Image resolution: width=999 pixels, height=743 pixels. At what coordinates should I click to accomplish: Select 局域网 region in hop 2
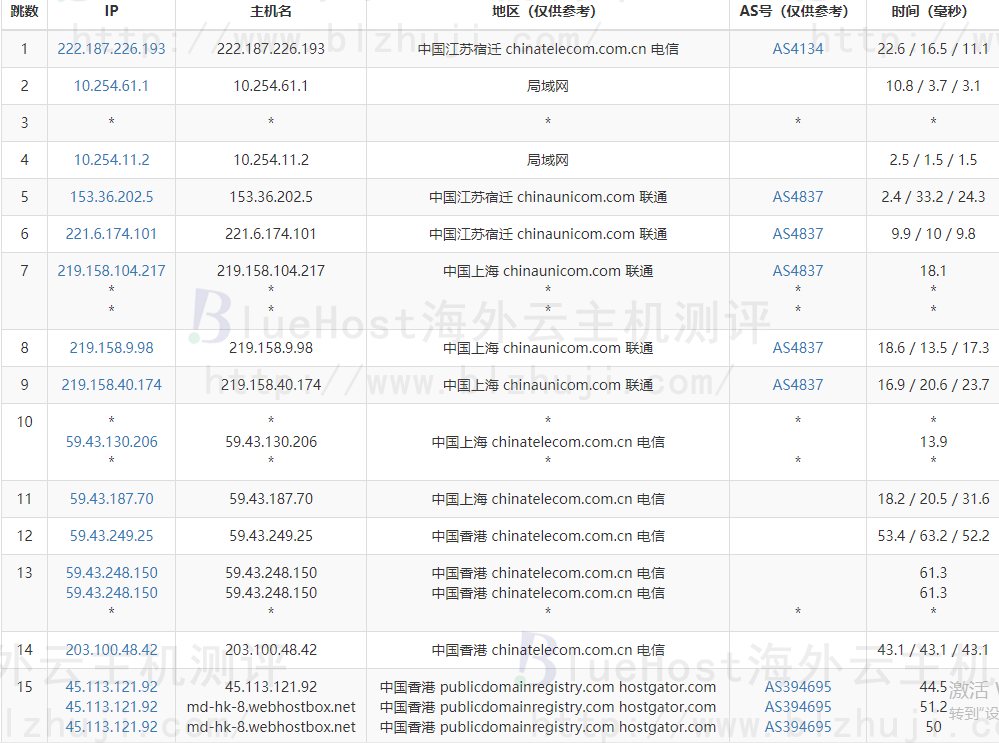pos(548,85)
